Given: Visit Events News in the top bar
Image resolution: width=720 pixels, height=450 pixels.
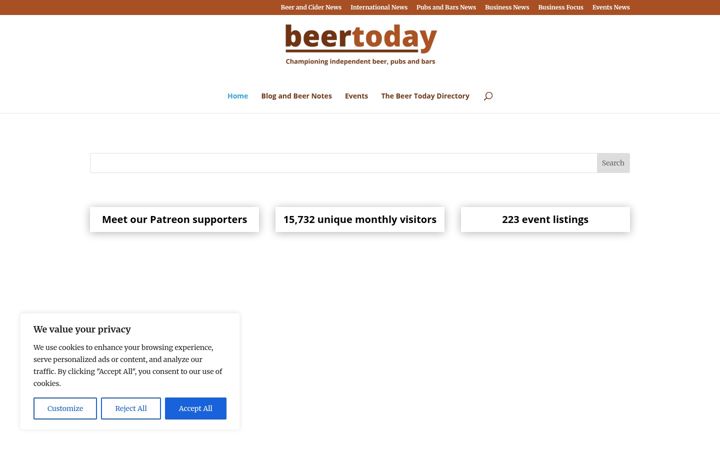Looking at the screenshot, I should [611, 7].
